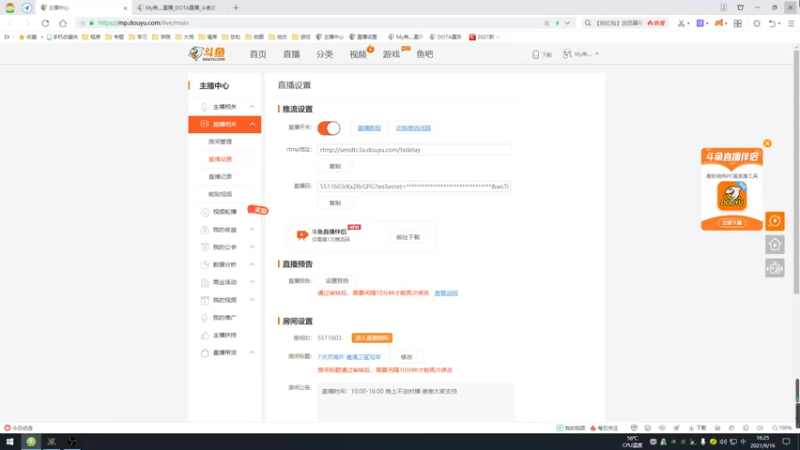Click the browser back arrow
Image resolution: width=800 pixels, height=450 pixels.
10,23
